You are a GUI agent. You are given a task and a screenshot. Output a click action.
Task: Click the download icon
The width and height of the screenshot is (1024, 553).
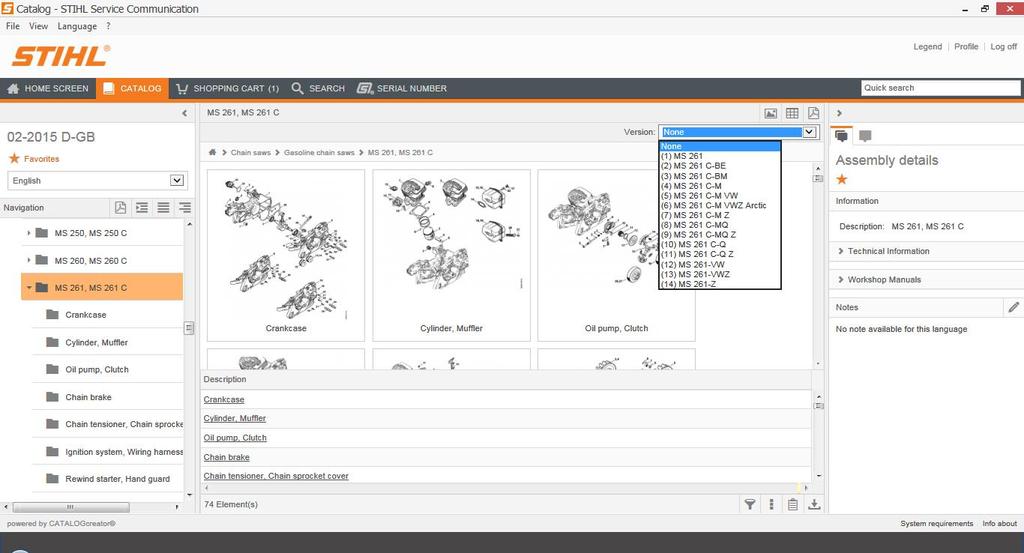tap(814, 504)
